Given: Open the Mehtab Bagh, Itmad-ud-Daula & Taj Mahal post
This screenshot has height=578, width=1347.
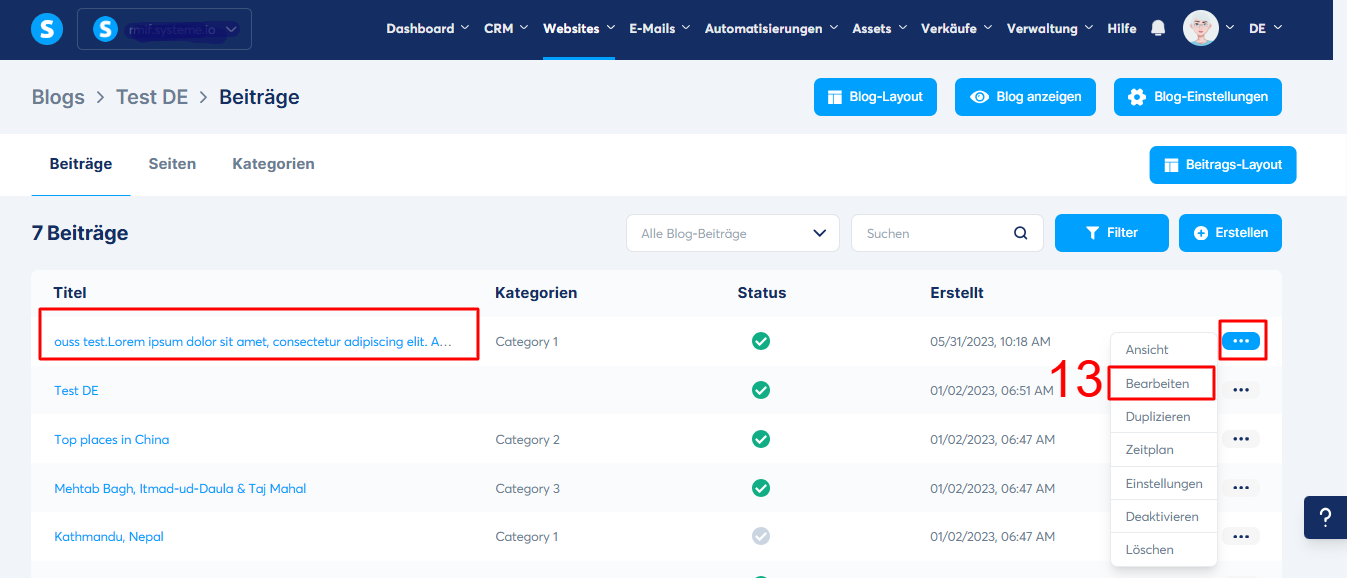Looking at the screenshot, I should [180, 489].
